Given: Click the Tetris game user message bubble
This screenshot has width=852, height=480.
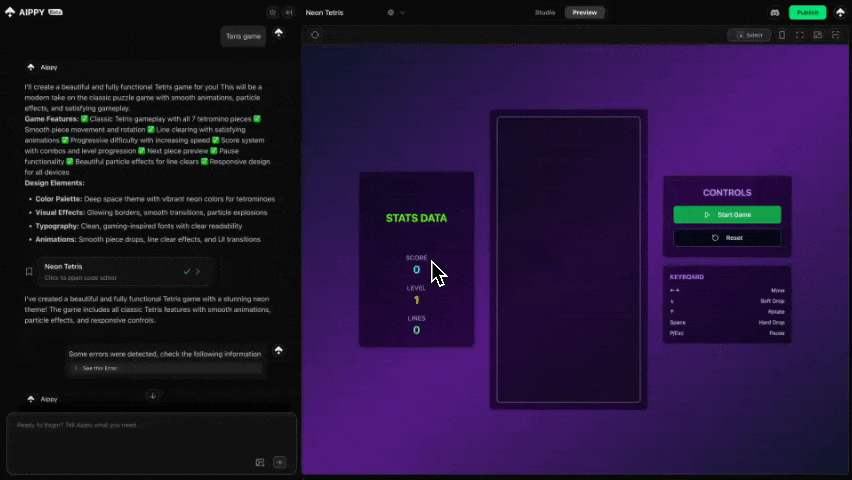Looking at the screenshot, I should tap(243, 36).
